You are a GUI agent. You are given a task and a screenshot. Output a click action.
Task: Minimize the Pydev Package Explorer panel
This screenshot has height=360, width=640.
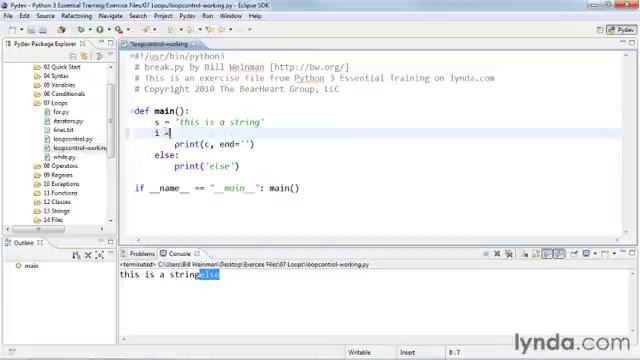coord(101,42)
